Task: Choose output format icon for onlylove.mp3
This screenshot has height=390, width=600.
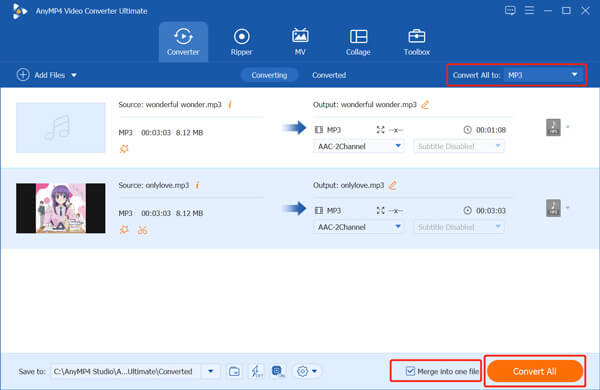Action: 553,208
